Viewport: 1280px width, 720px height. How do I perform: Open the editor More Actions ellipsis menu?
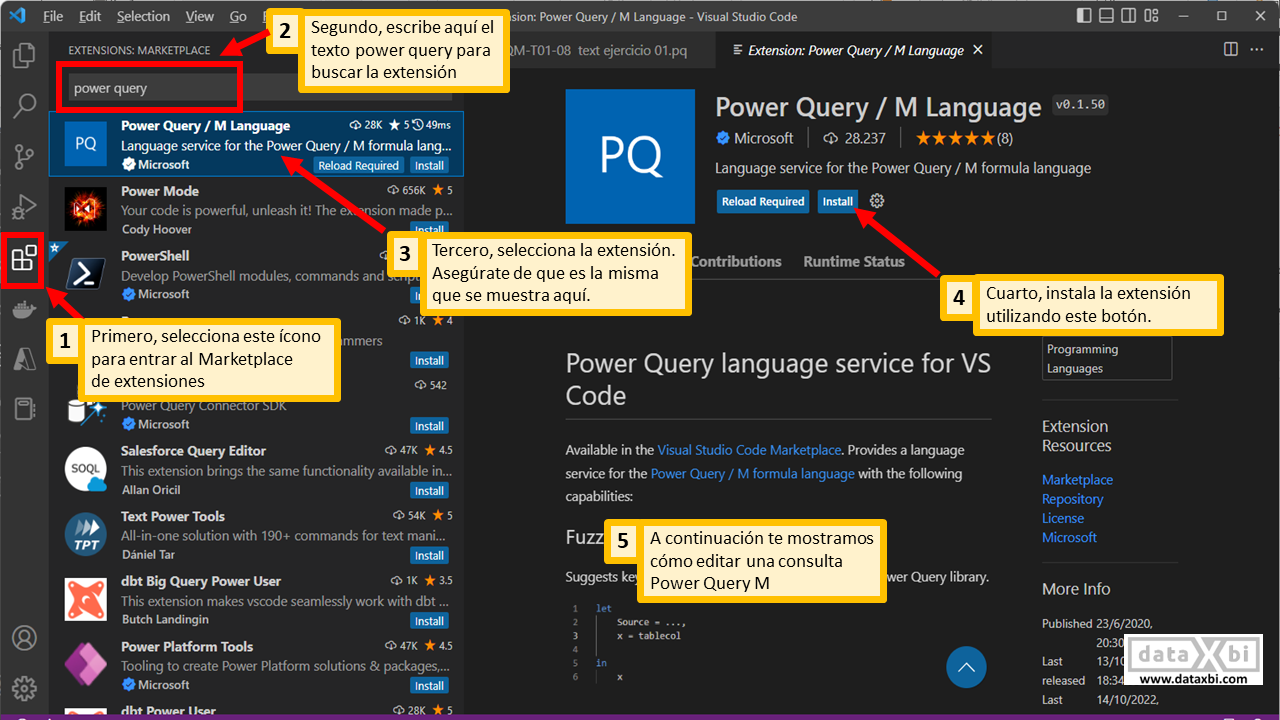1254,49
